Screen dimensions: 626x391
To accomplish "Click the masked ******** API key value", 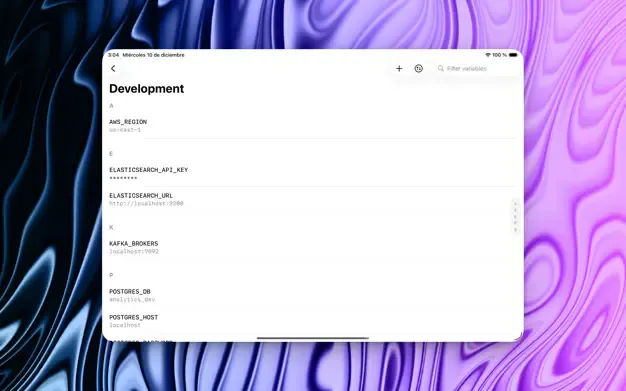I will 123,178.
